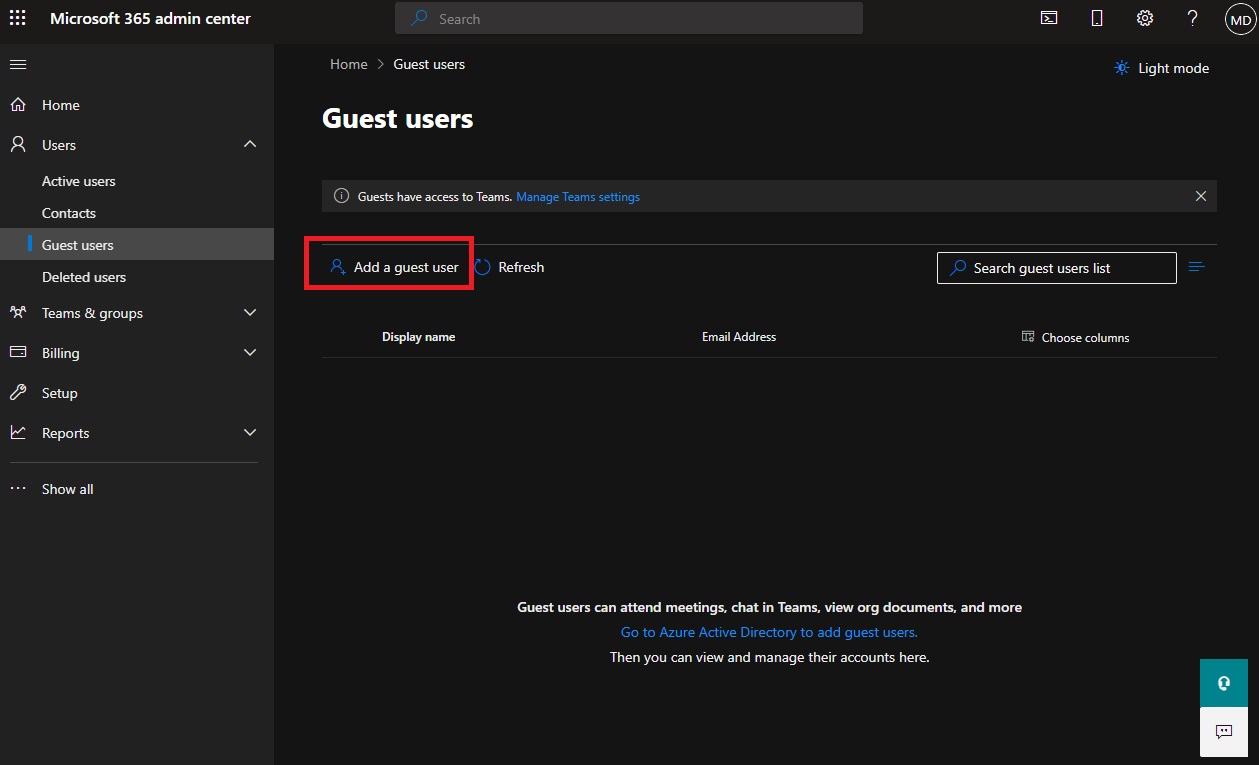This screenshot has height=765, width=1259.
Task: Switch to Light mode
Action: tap(1162, 68)
